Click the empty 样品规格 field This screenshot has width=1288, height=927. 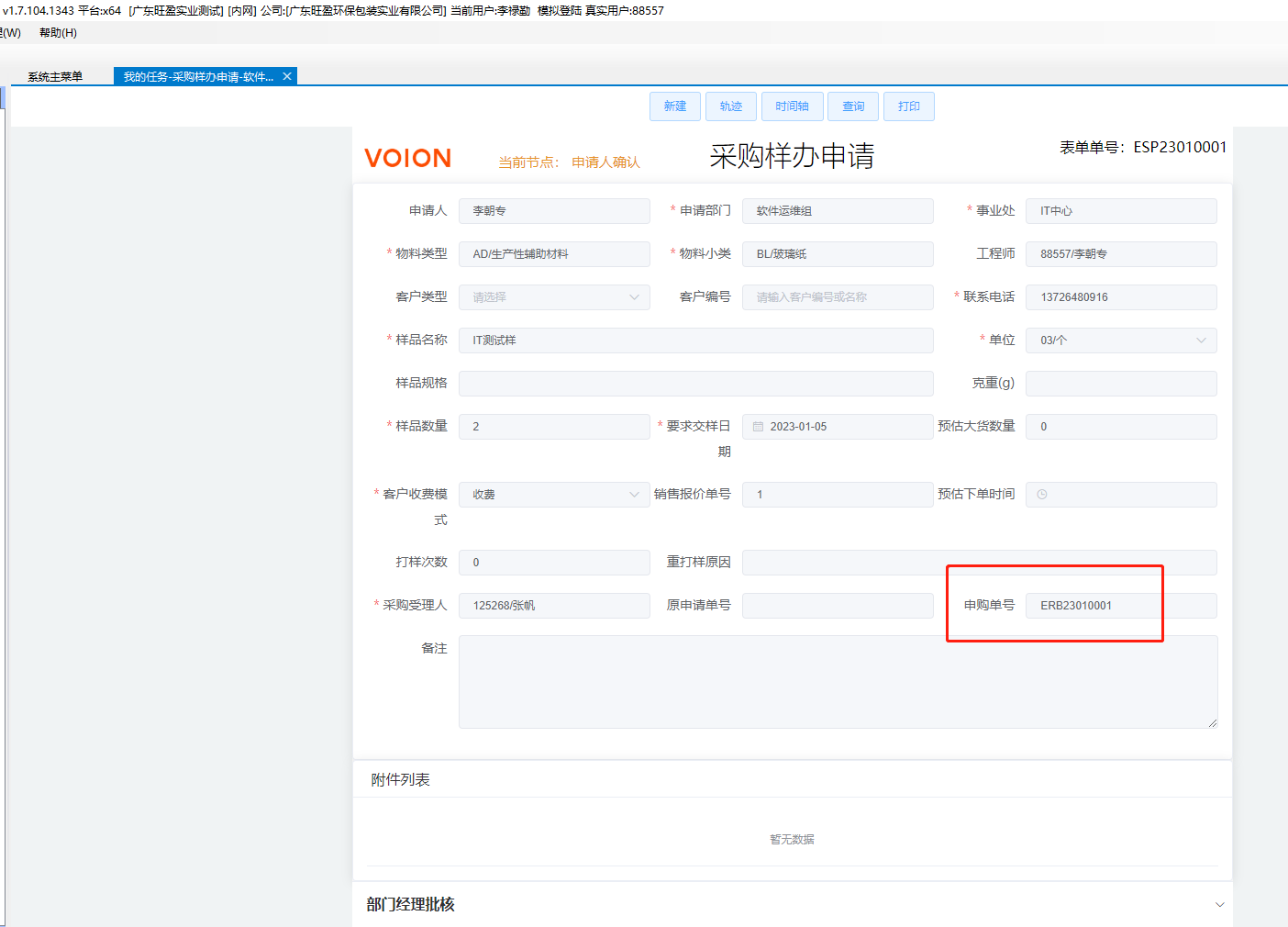click(696, 384)
